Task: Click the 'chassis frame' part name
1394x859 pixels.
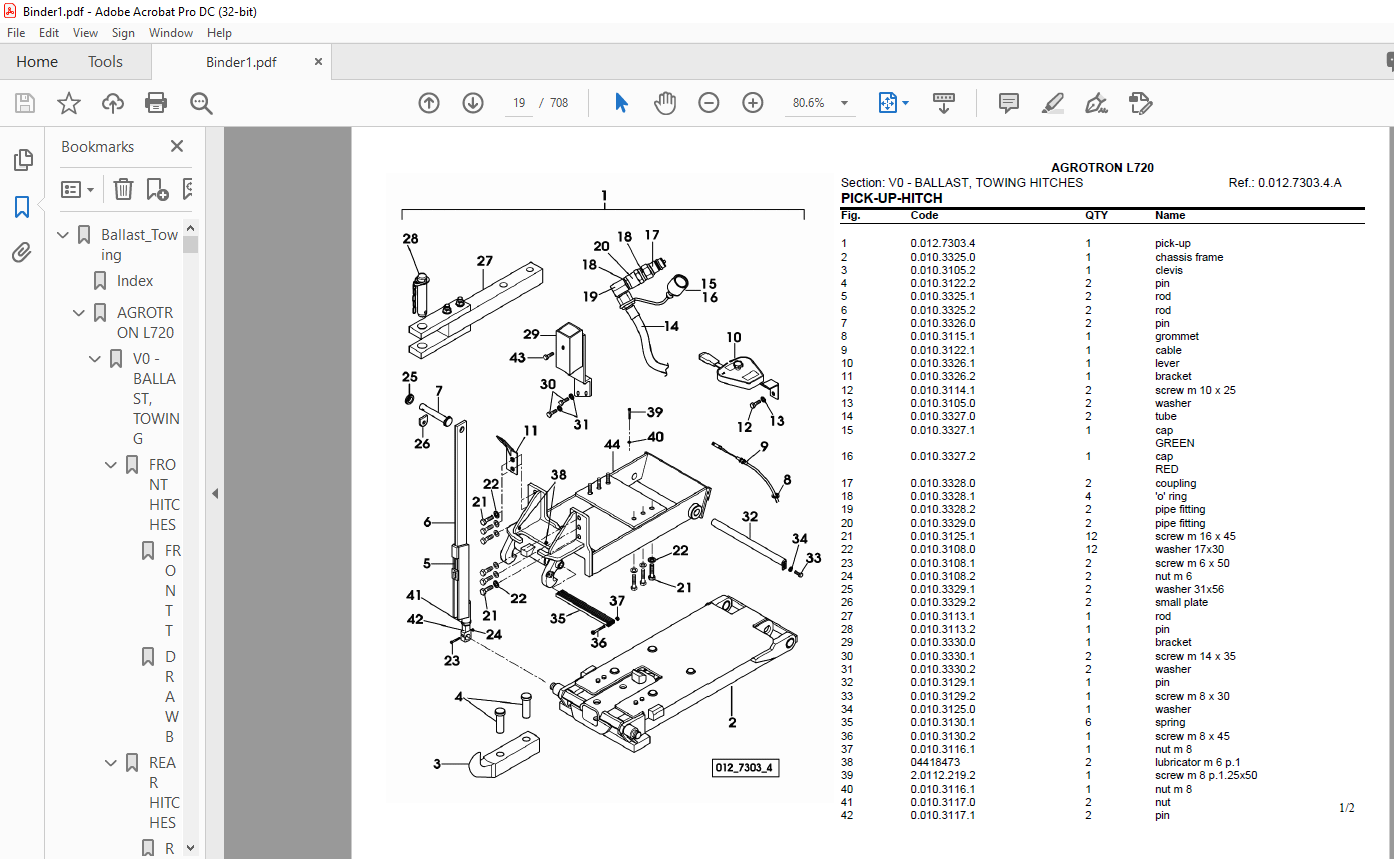Action: point(1189,257)
